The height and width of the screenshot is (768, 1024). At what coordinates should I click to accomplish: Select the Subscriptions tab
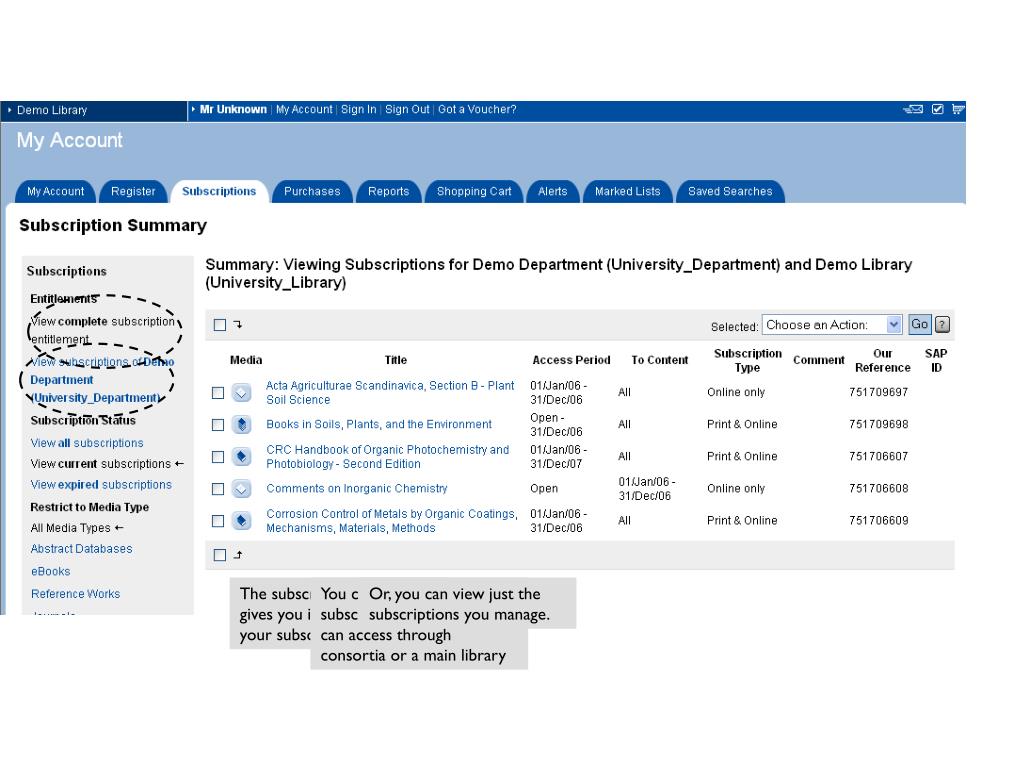(219, 191)
